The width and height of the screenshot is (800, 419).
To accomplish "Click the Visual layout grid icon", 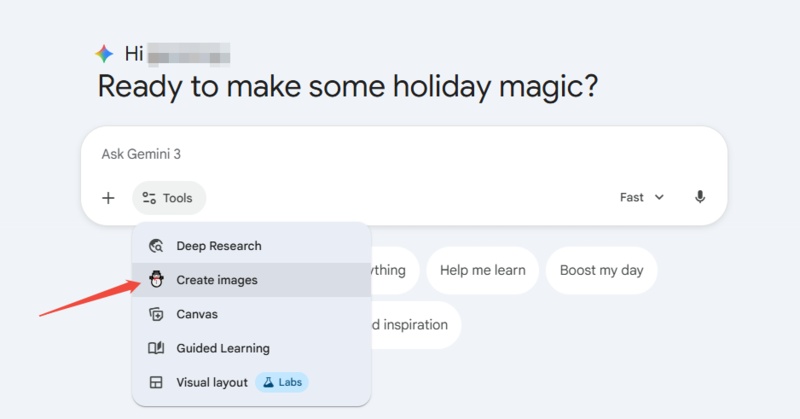I will click(x=155, y=382).
